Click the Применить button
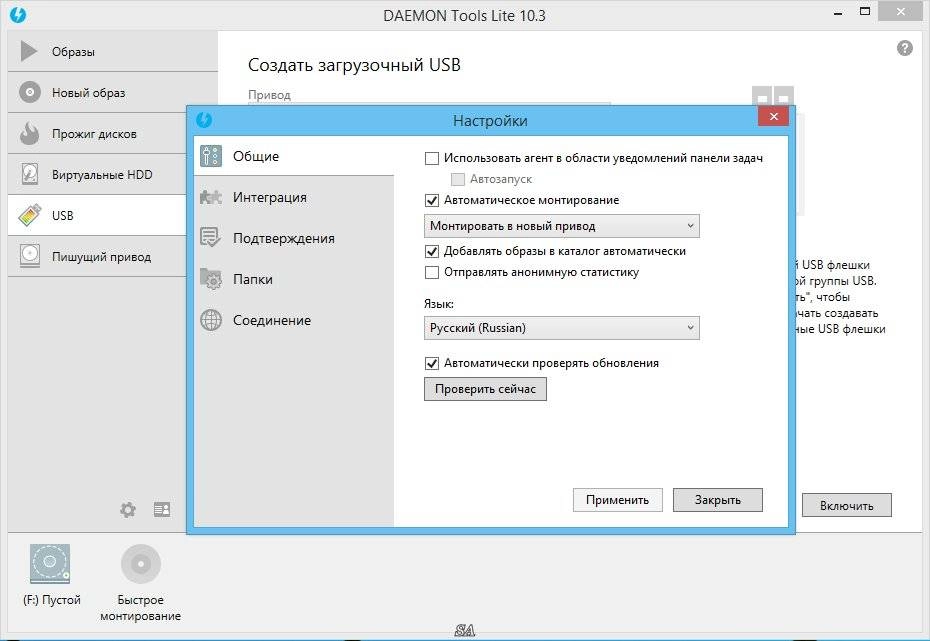930x641 pixels. point(617,500)
